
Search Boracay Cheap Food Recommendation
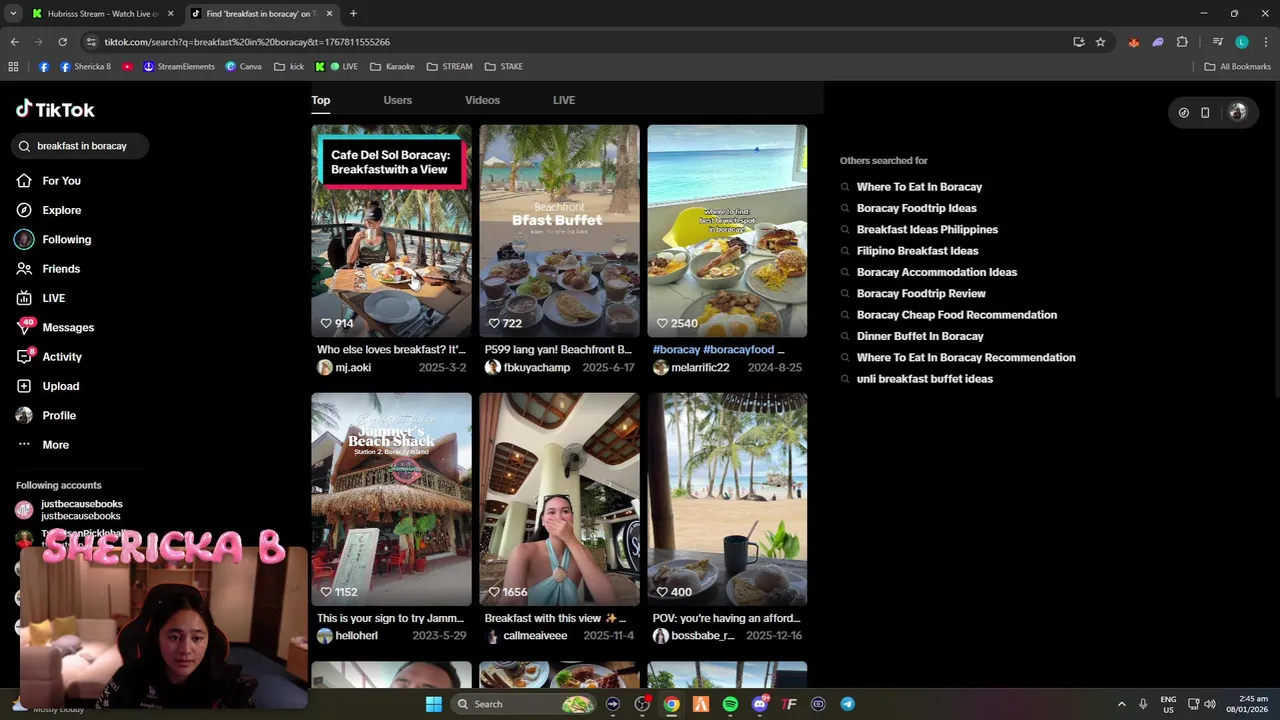[x=956, y=315]
